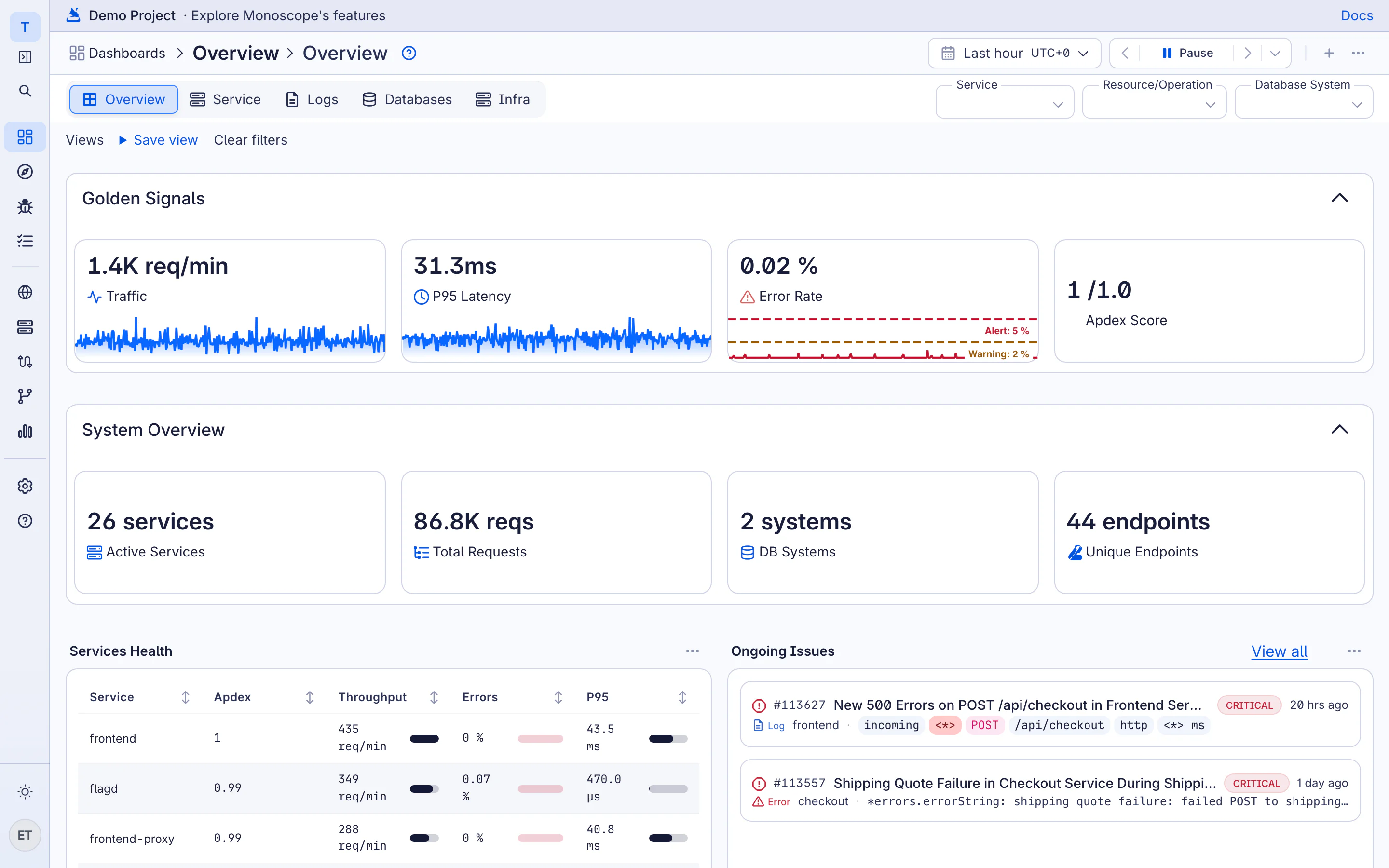The image size is (1389, 868).
Task: Click flagd errors progress bar
Action: click(540, 789)
